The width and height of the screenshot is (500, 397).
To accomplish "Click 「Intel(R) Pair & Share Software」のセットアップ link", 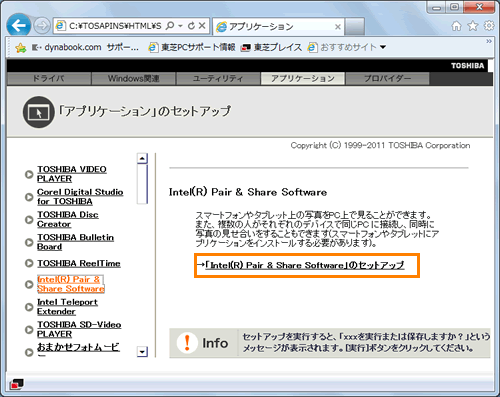I will pyautogui.click(x=305, y=265).
